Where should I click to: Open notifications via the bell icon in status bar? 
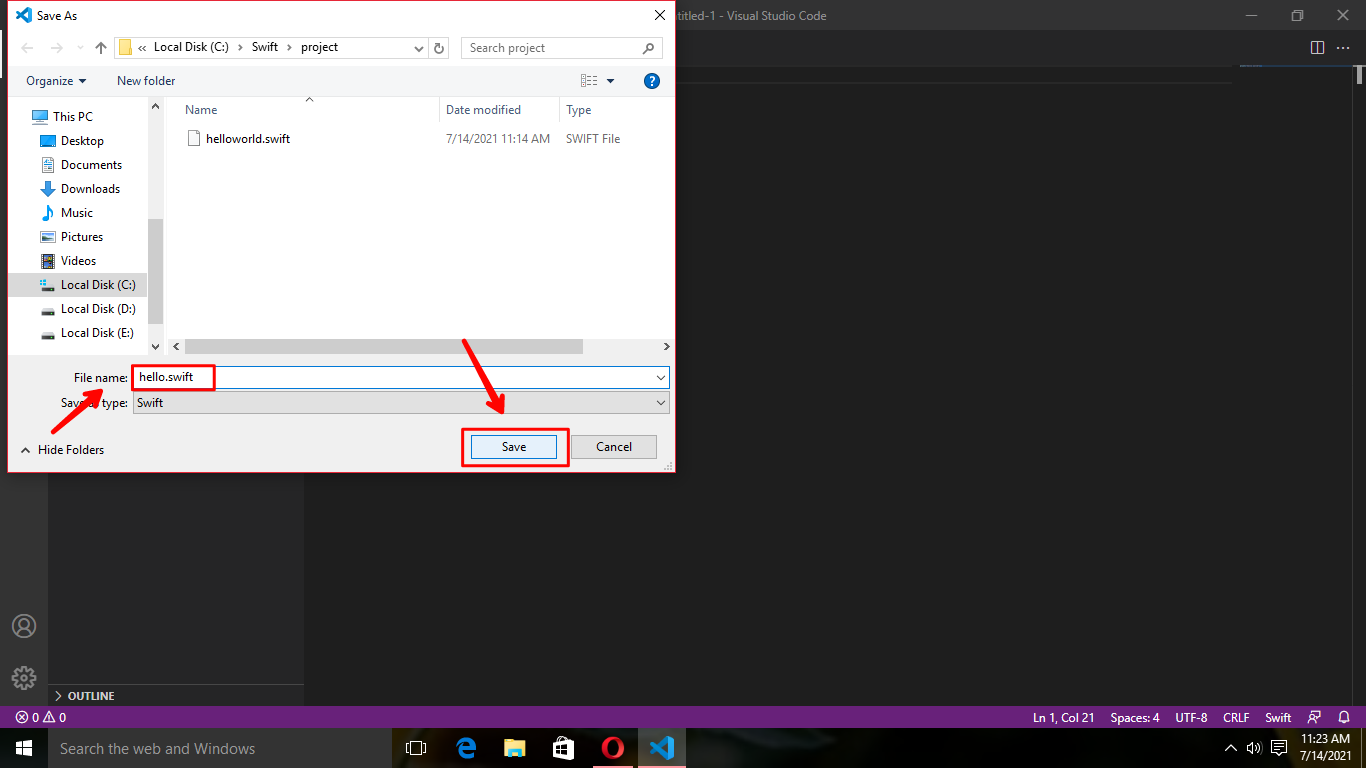(x=1345, y=717)
